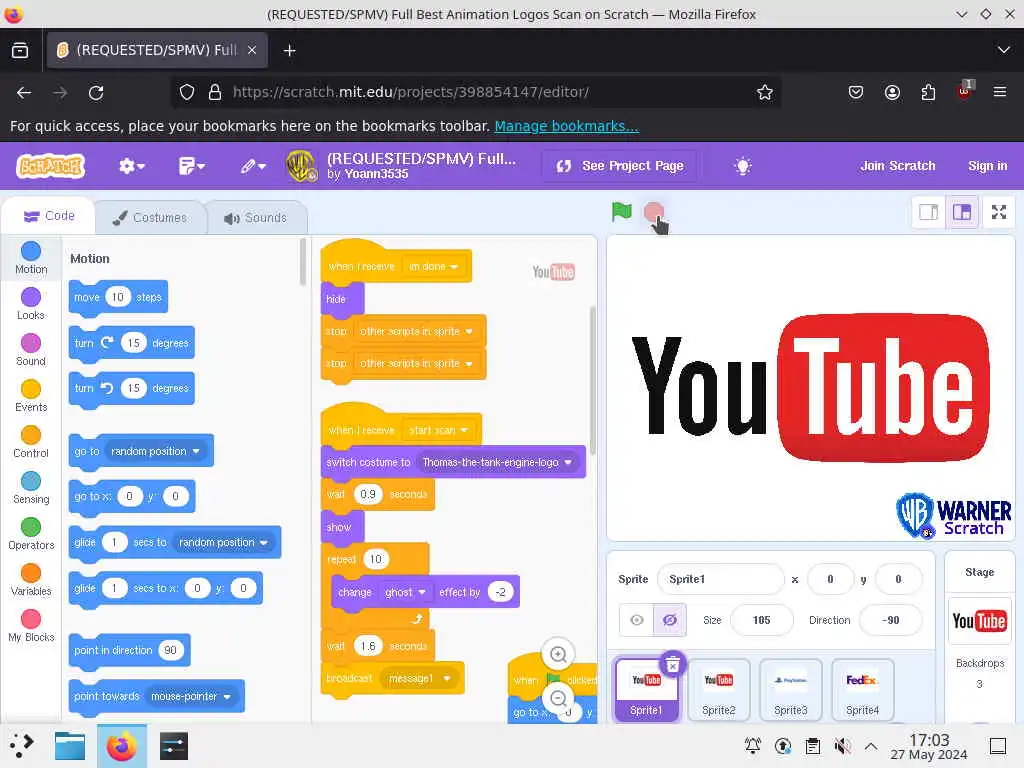
Task: Switch to large stage layout
Action: (x=962, y=212)
